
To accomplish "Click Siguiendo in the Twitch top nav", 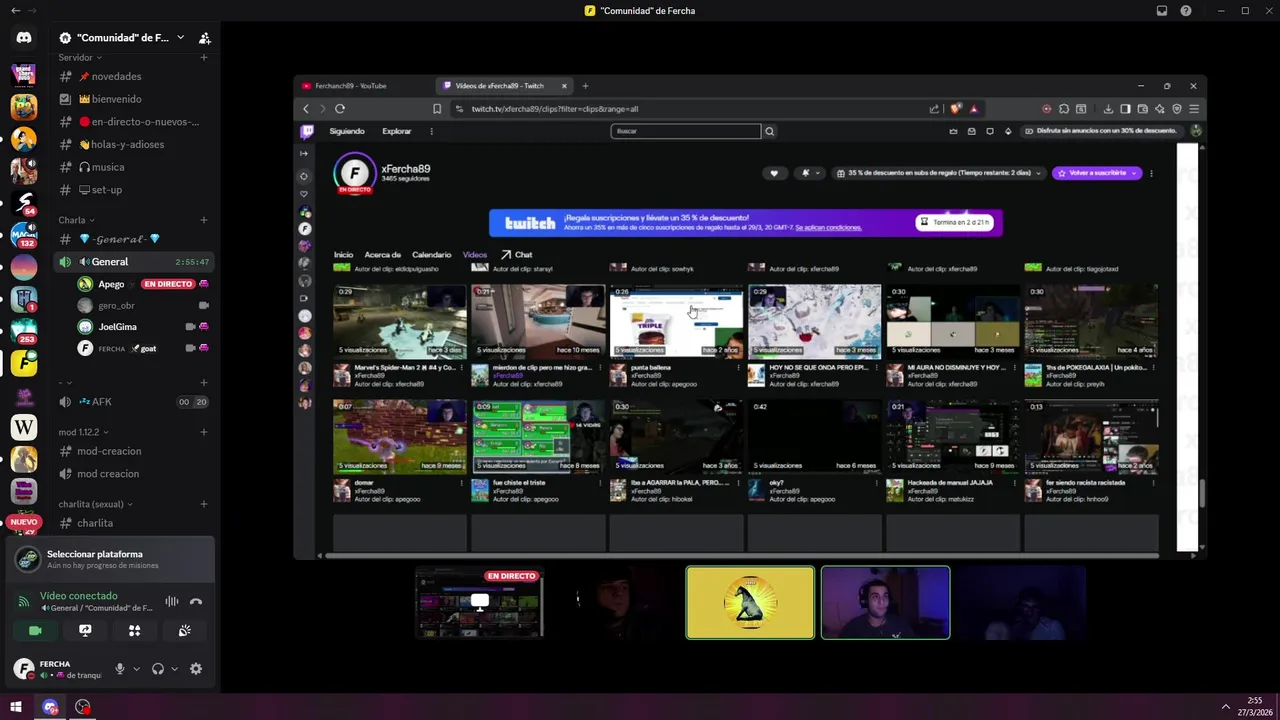I will tap(347, 131).
